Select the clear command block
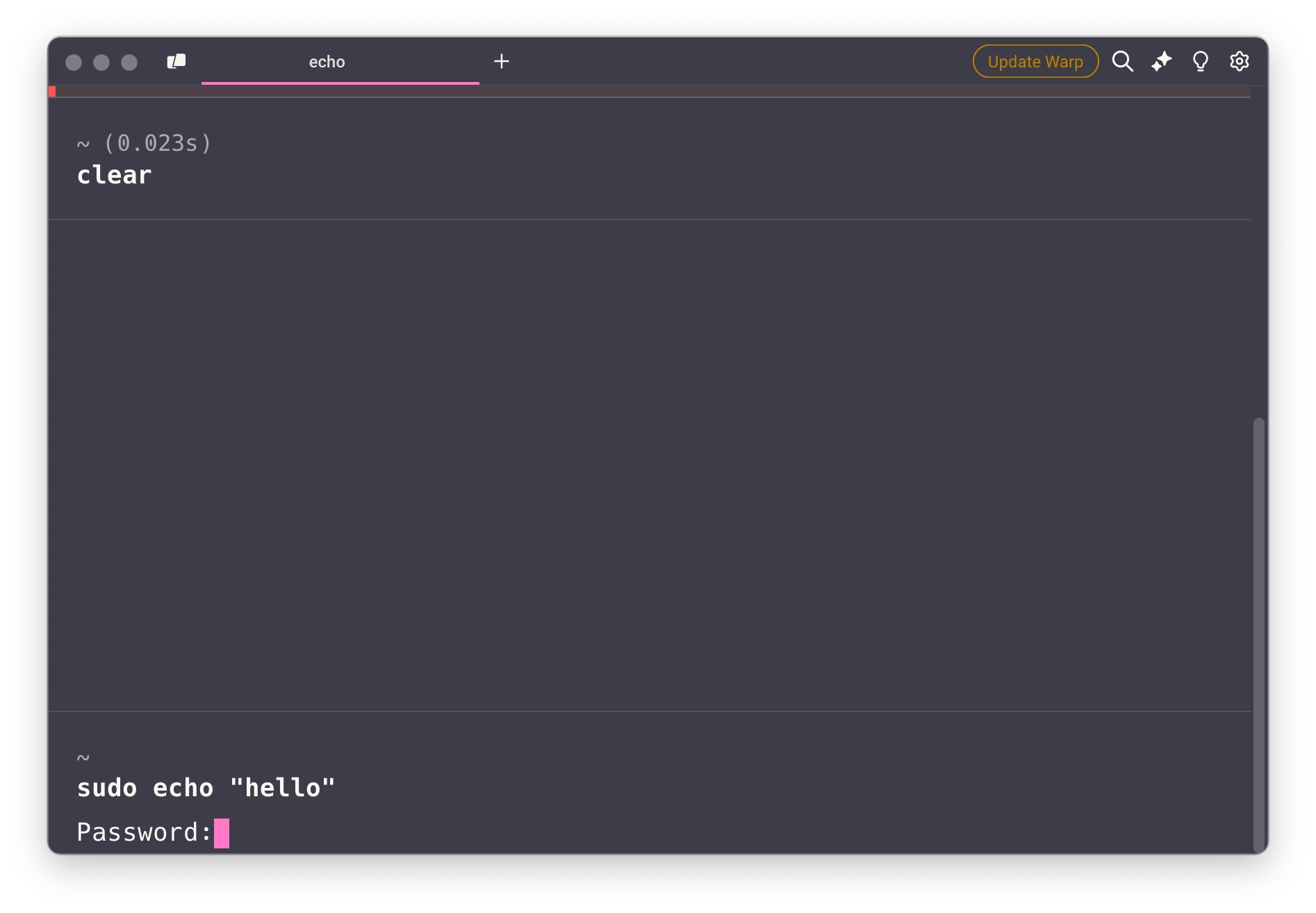Viewport: 1316px width, 913px height. [114, 175]
